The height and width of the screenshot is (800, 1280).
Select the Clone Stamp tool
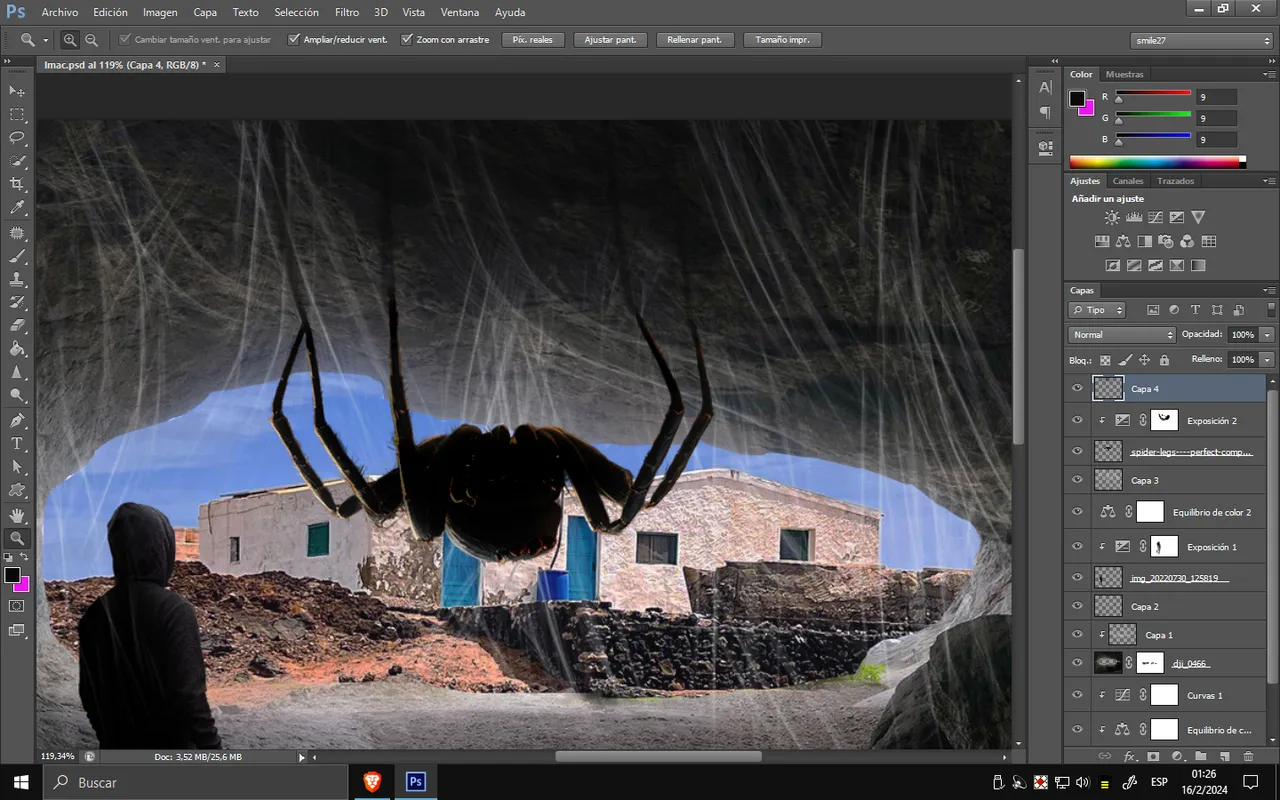(x=17, y=280)
